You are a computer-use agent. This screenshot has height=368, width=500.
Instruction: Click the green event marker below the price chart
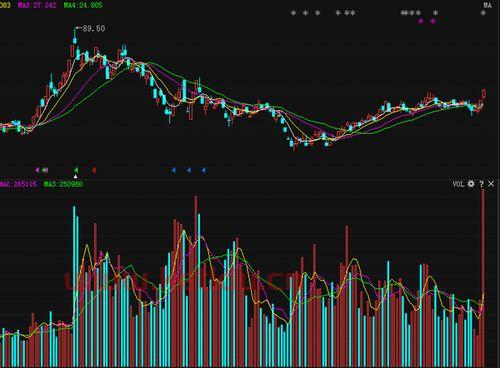tap(76, 170)
